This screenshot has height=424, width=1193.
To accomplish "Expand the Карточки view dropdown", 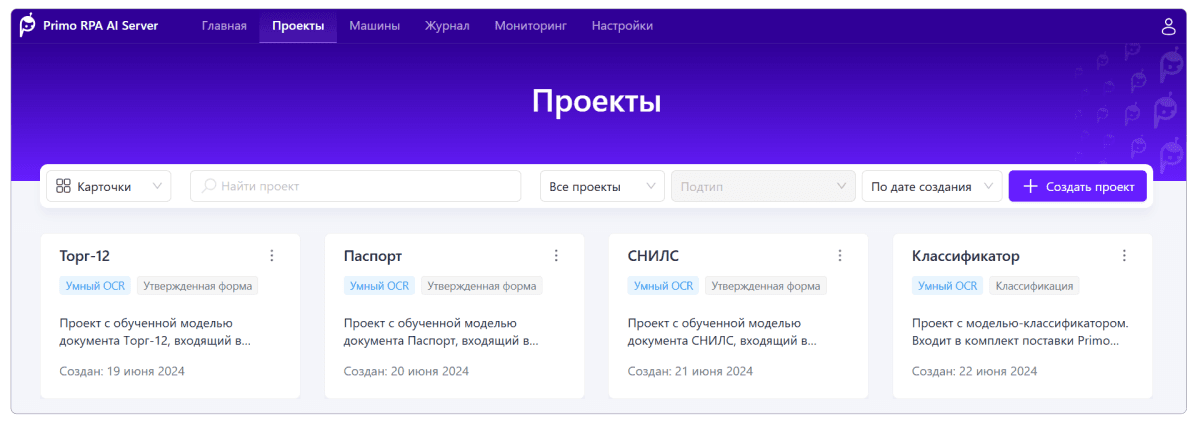I will [109, 186].
